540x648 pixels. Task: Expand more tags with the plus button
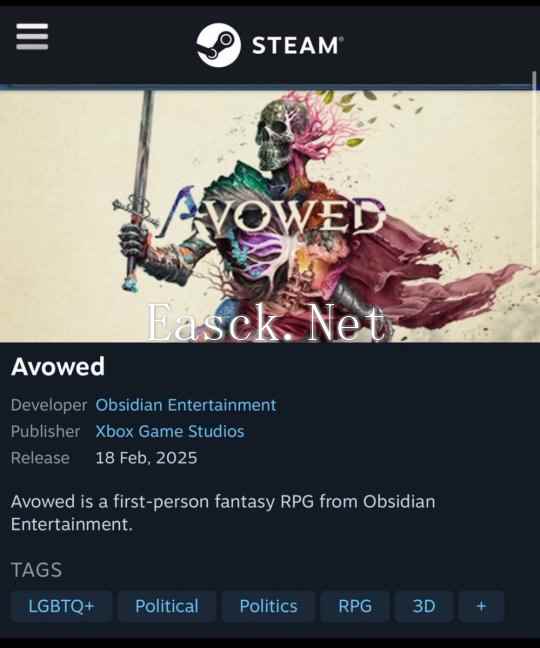coord(481,606)
